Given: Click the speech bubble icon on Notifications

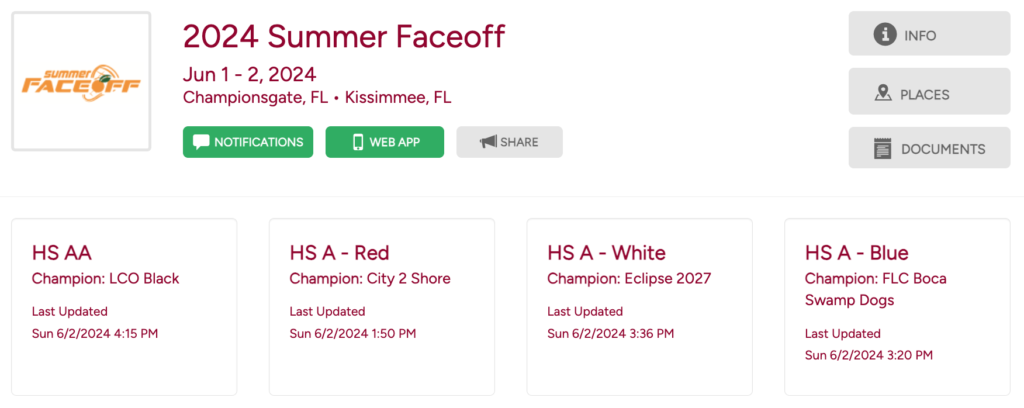Looking at the screenshot, I should 201,142.
